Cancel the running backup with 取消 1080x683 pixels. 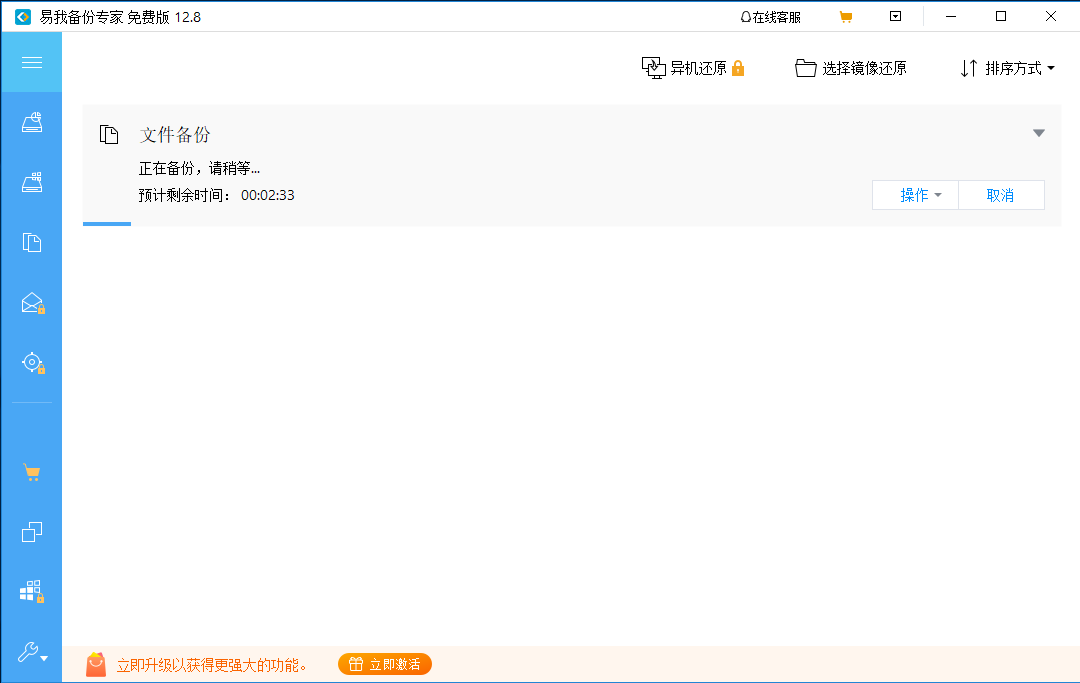click(1001, 195)
